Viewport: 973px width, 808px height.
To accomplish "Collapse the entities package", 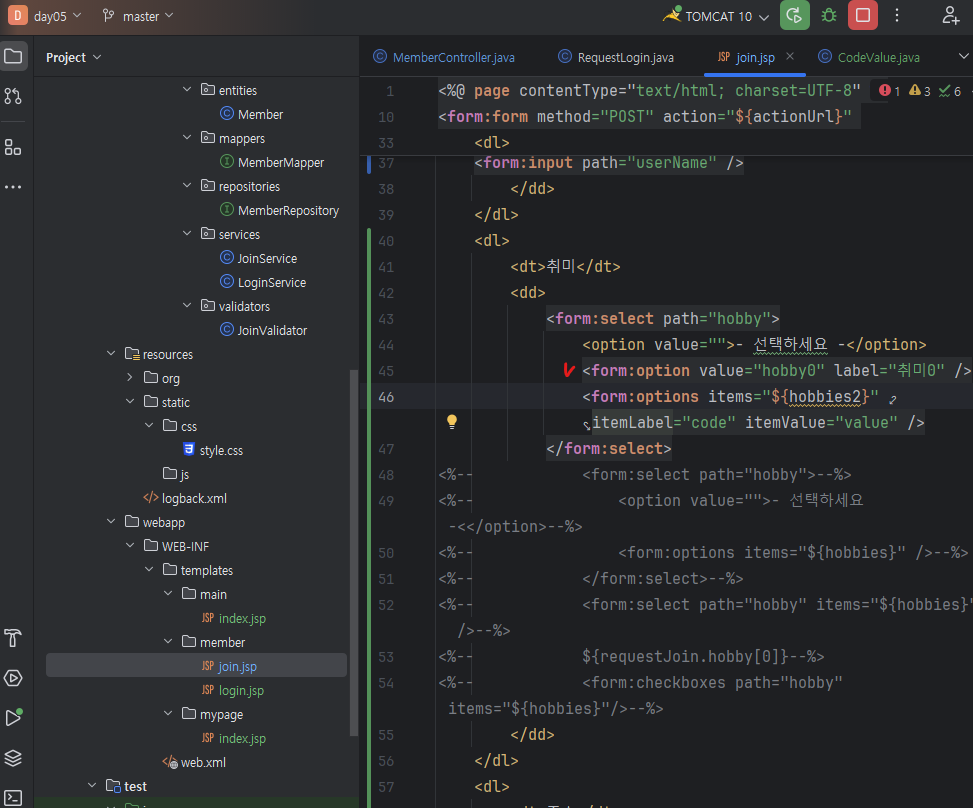I will 187,89.
